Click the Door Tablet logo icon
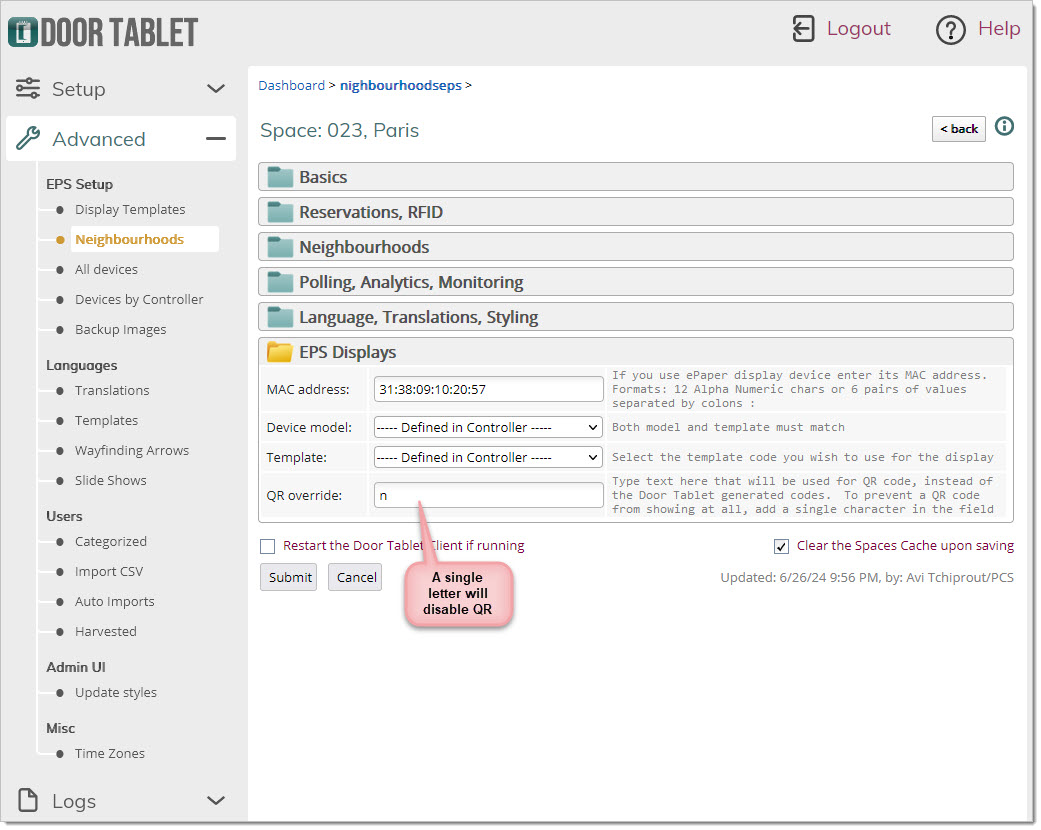The image size is (1041, 830). [x=22, y=31]
